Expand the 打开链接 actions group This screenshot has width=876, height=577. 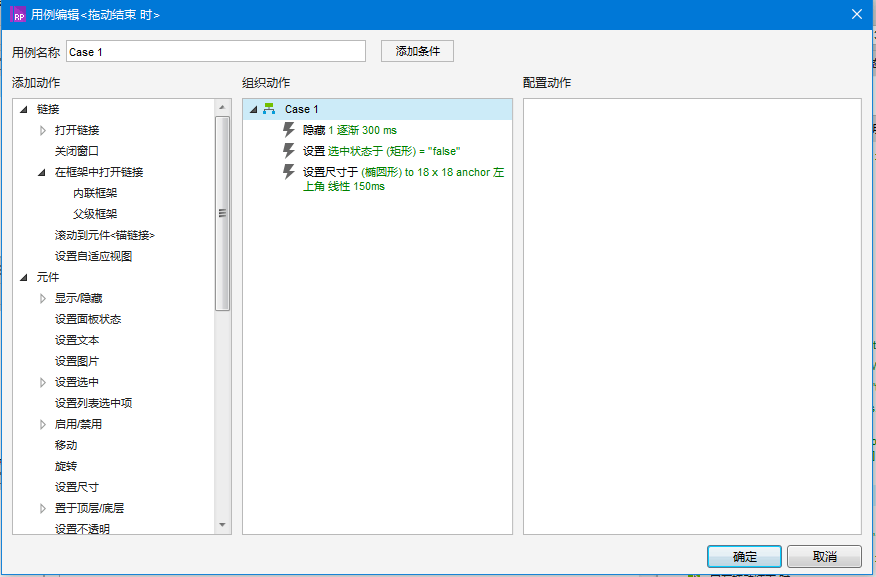pos(42,130)
